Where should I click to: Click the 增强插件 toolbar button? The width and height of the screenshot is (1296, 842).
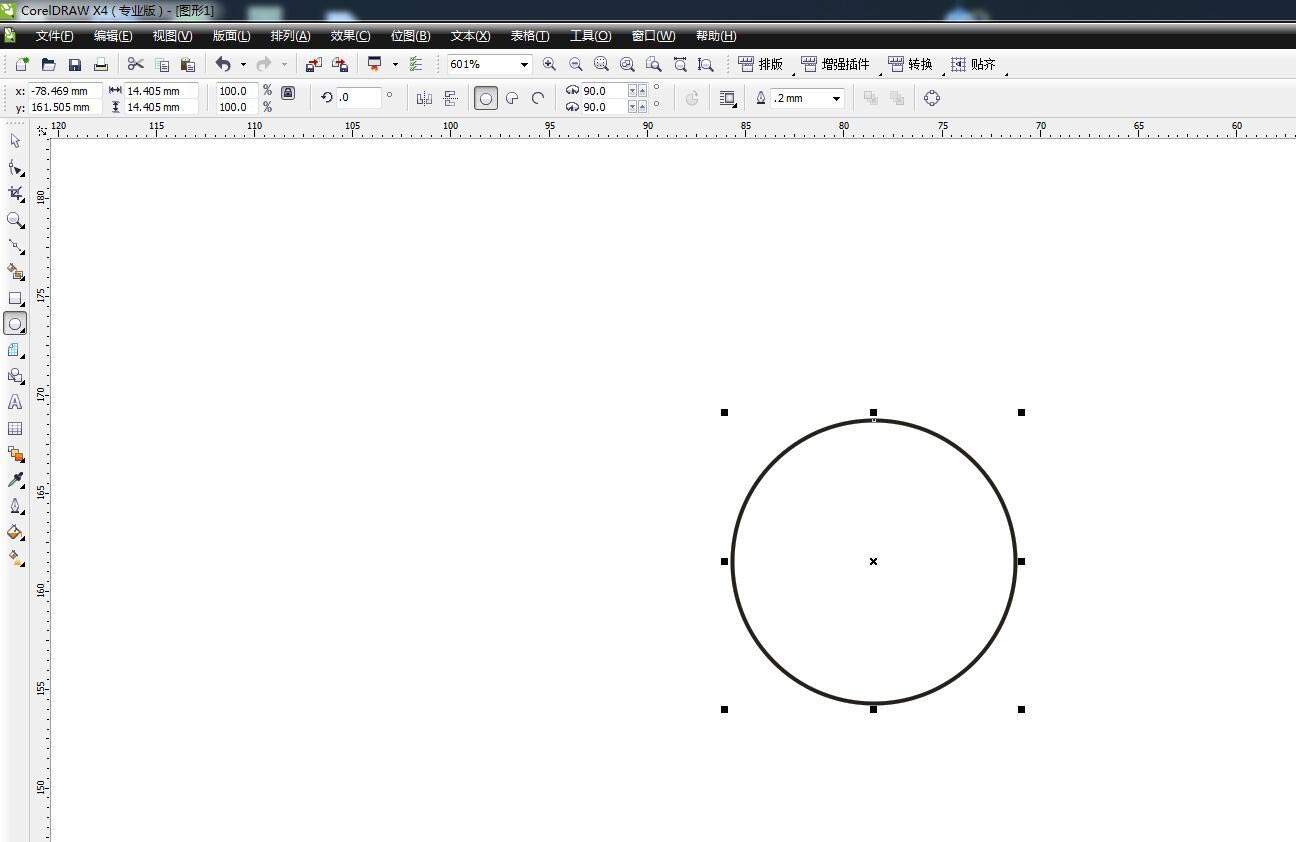(836, 64)
